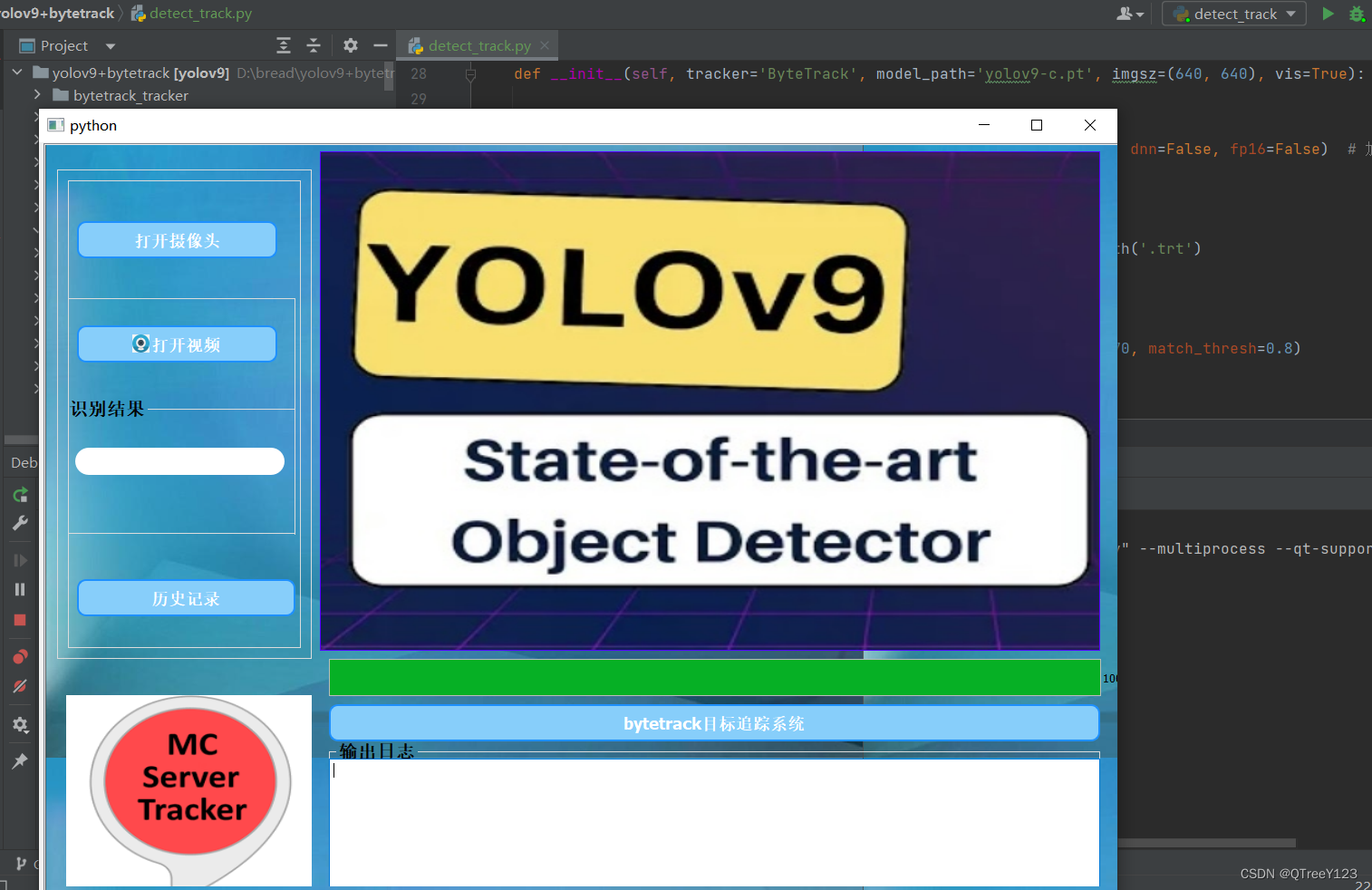Open the Debug tool window tab
Screen dimensions: 1372x890
[24, 462]
